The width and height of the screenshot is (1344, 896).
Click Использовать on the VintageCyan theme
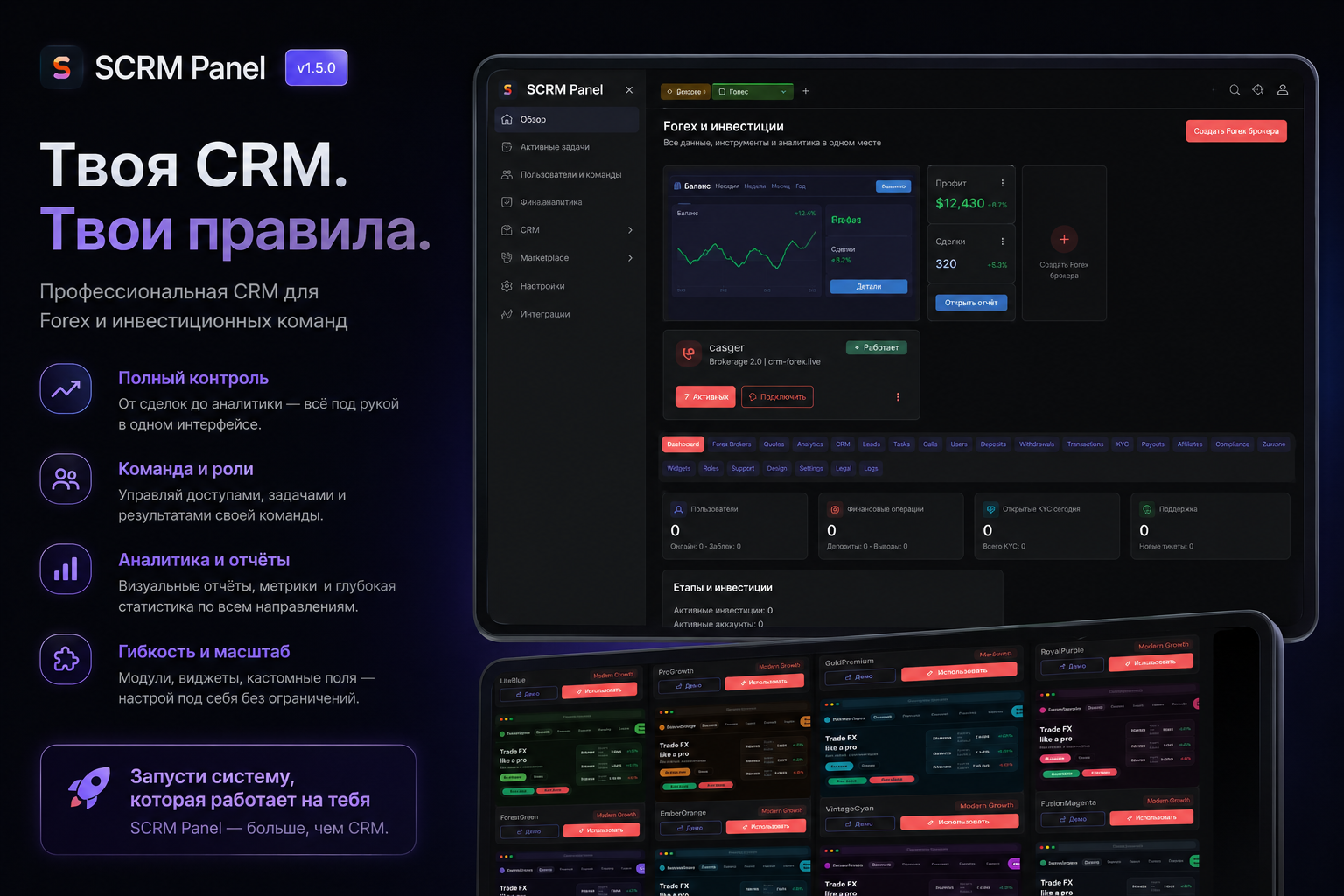pyautogui.click(x=960, y=822)
